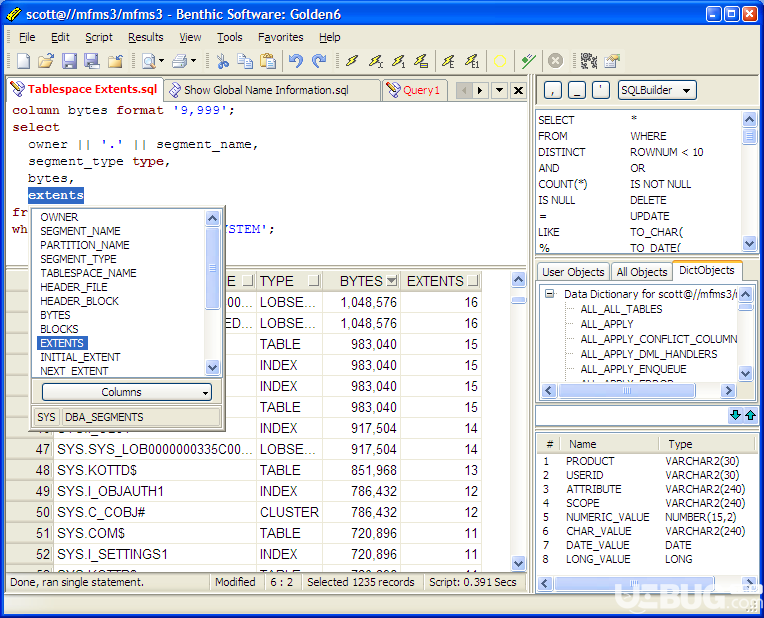
Task: Redo the last edit
Action: click(319, 61)
